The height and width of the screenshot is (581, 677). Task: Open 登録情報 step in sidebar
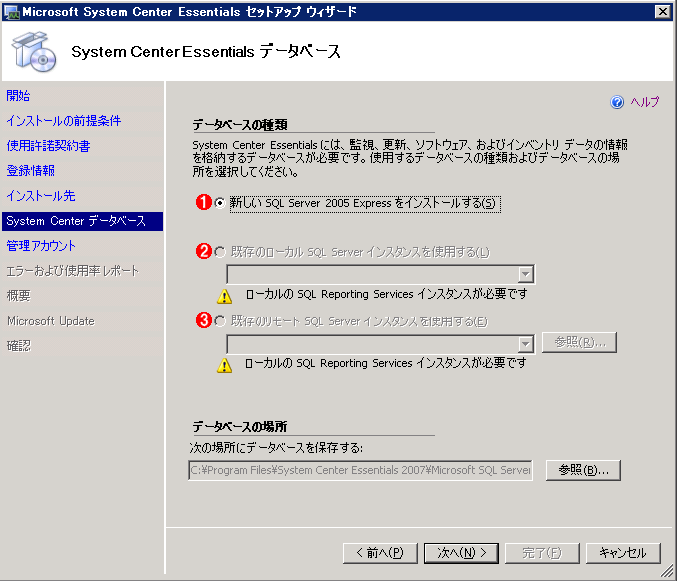[30, 171]
